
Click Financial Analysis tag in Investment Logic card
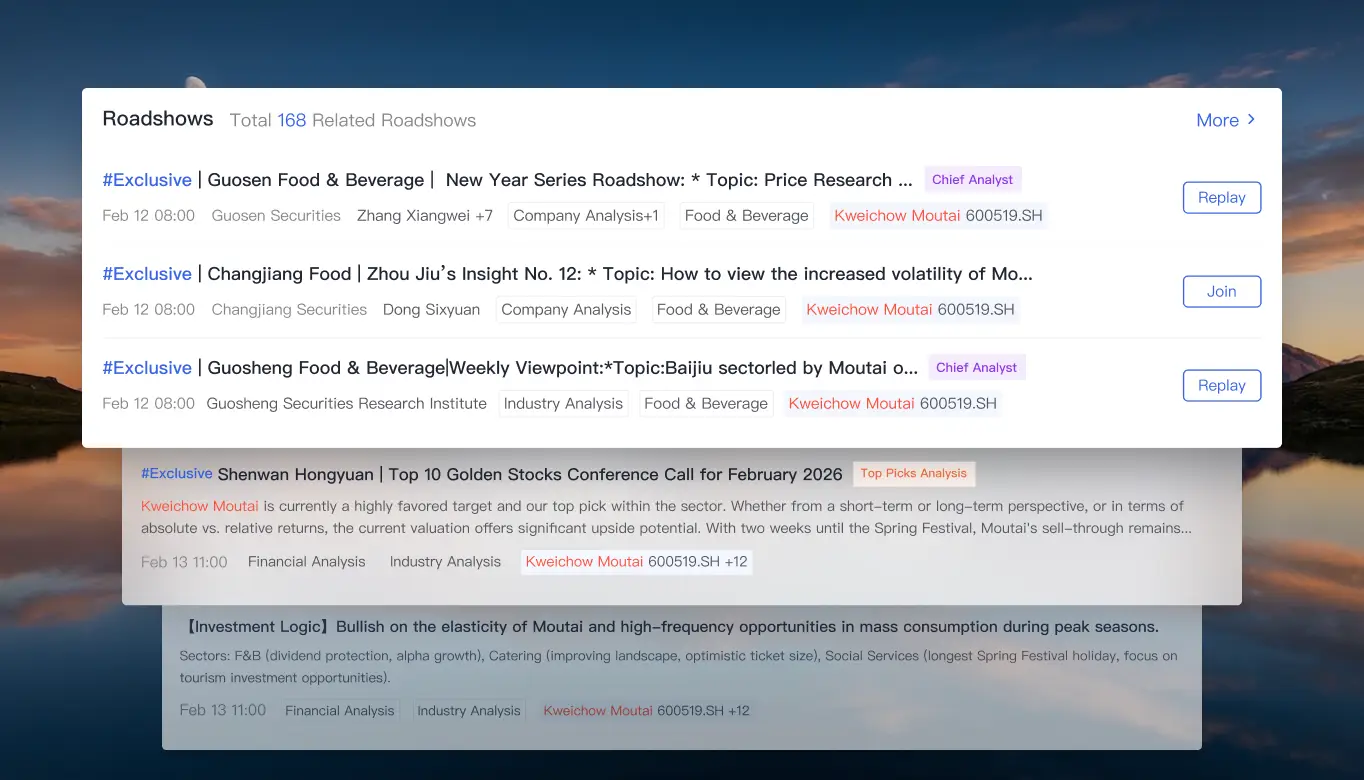click(x=340, y=711)
